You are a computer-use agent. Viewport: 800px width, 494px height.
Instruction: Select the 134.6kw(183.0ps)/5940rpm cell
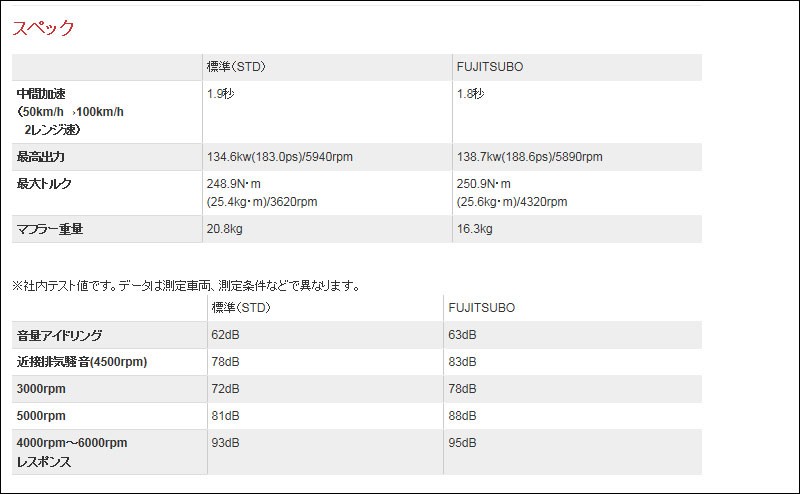pyautogui.click(x=279, y=157)
